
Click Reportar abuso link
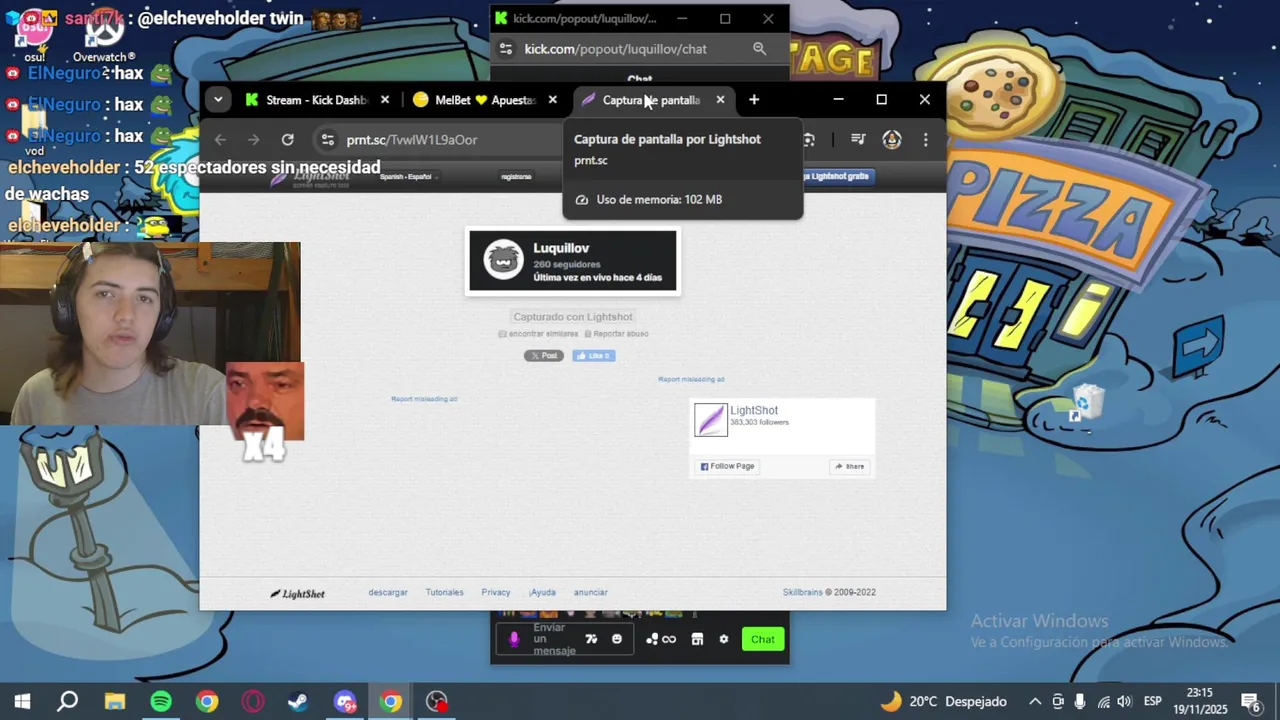(x=617, y=334)
